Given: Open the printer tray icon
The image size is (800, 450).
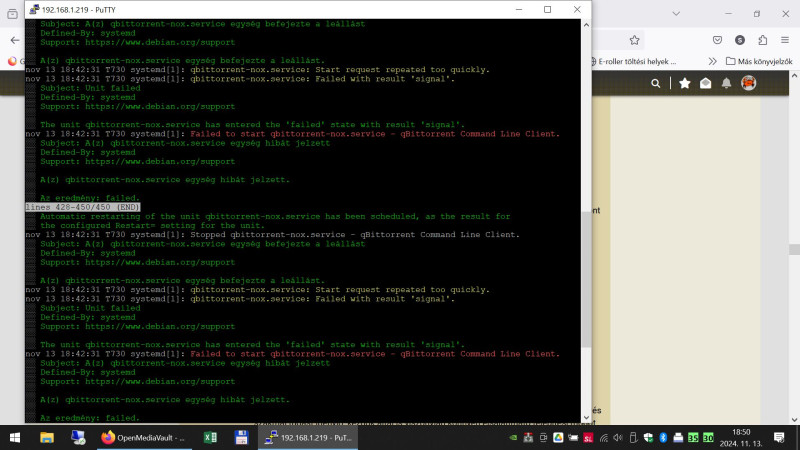Looking at the screenshot, I should (x=678, y=438).
